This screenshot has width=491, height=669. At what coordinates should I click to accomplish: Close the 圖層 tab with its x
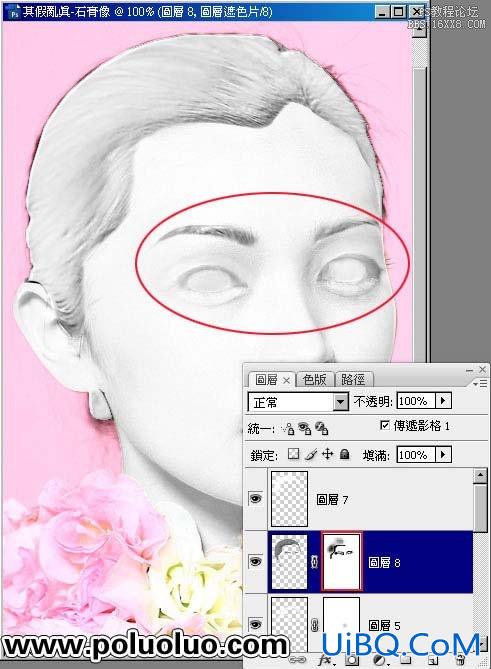click(287, 380)
